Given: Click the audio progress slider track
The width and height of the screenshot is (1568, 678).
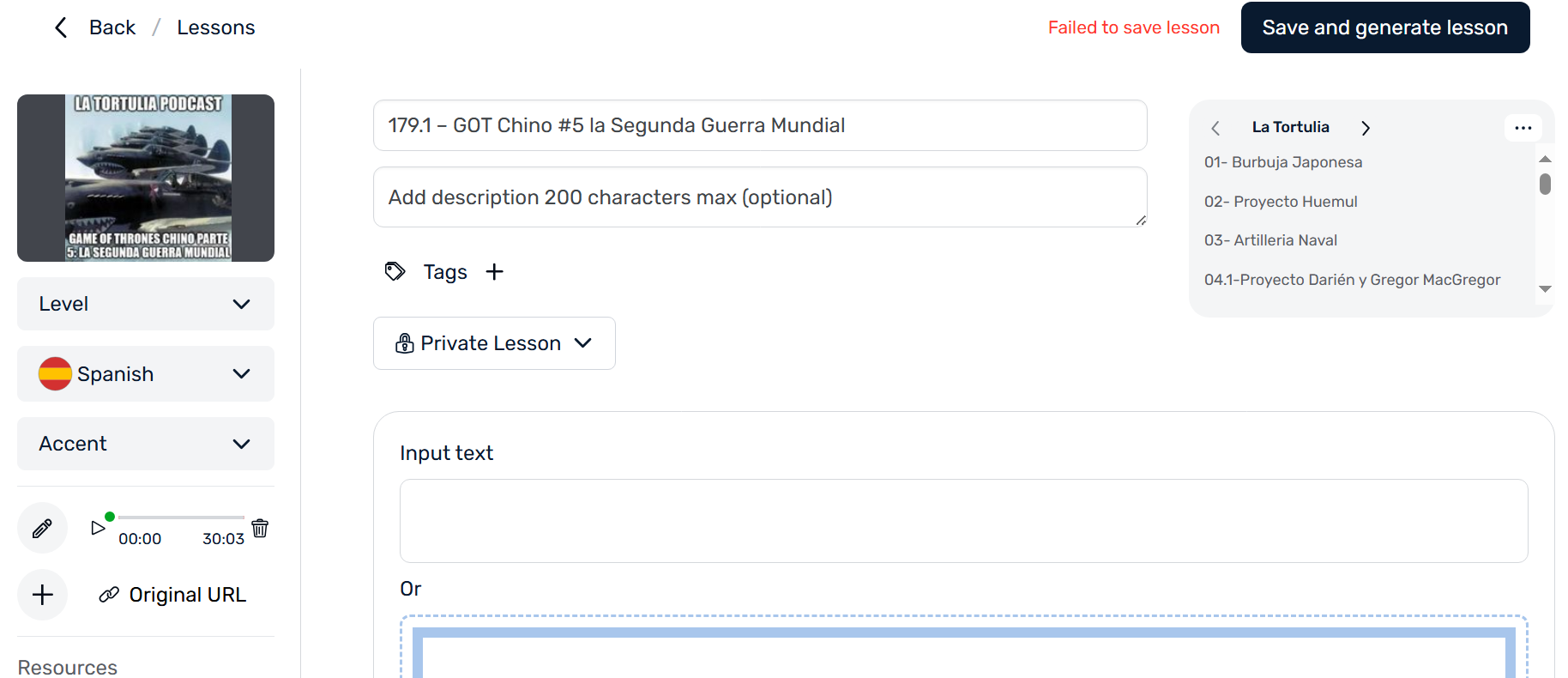Looking at the screenshot, I should [181, 518].
